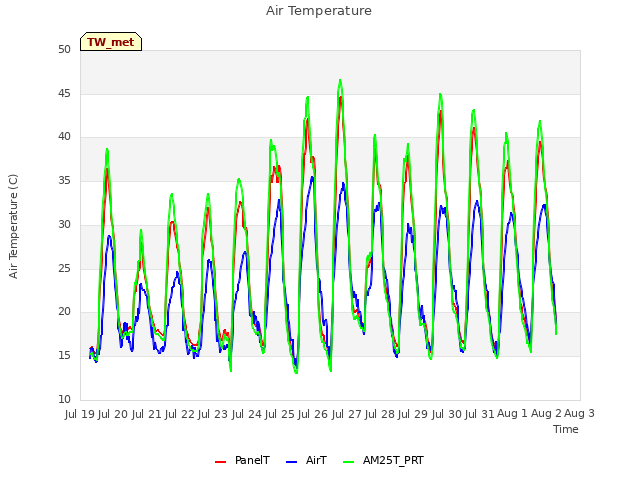Screen dimensions: 640x480
Task: Toggle the PanelT legend entry
Action: click(242, 461)
